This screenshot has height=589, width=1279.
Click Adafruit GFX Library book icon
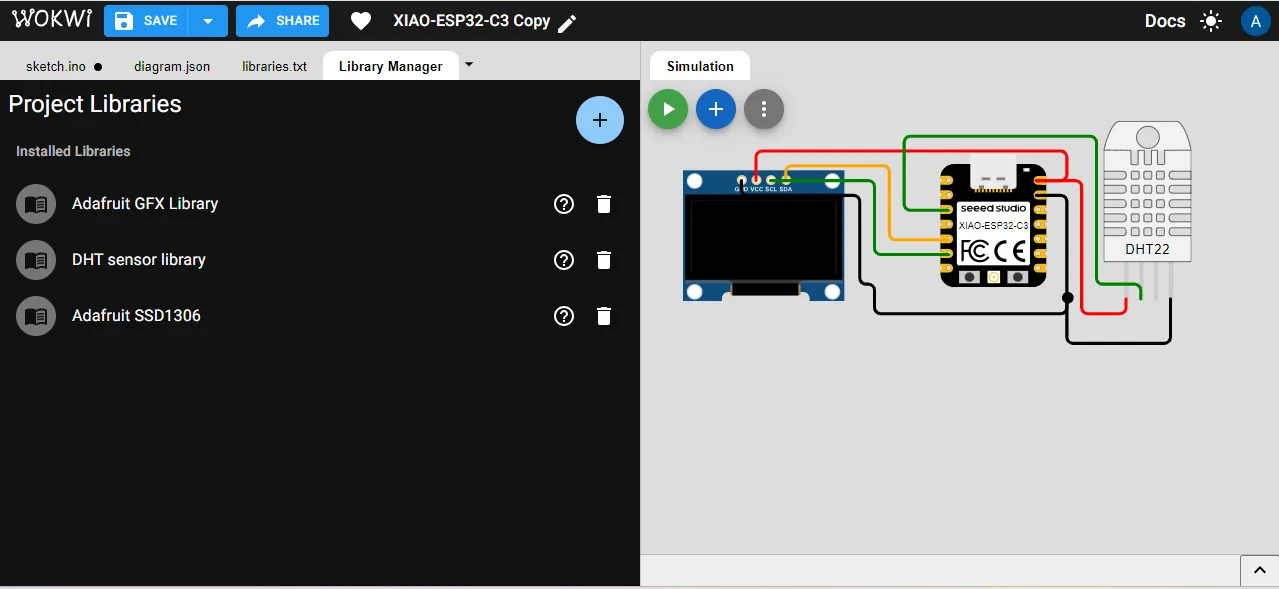tap(36, 204)
